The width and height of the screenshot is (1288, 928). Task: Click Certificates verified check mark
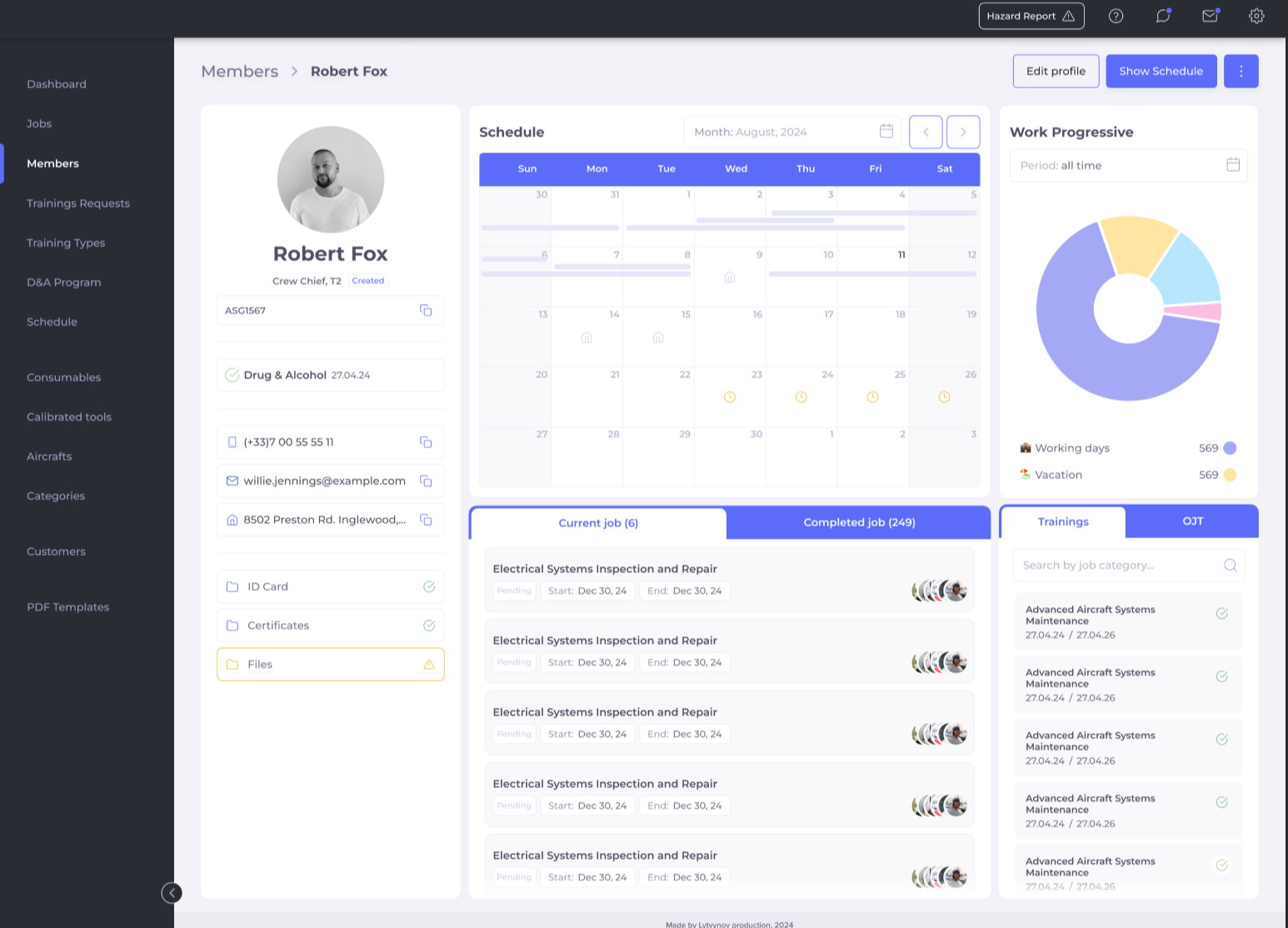pos(429,626)
